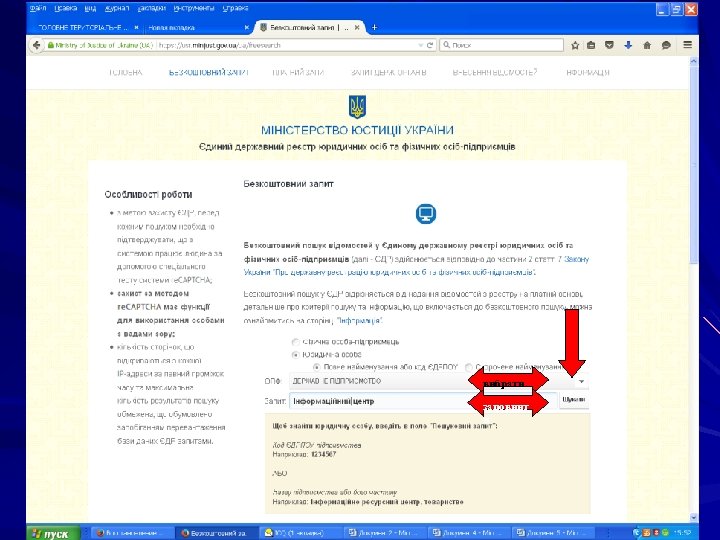
Task: Click the blue monitor icon under Безкоштовний запит
Action: click(x=426, y=214)
